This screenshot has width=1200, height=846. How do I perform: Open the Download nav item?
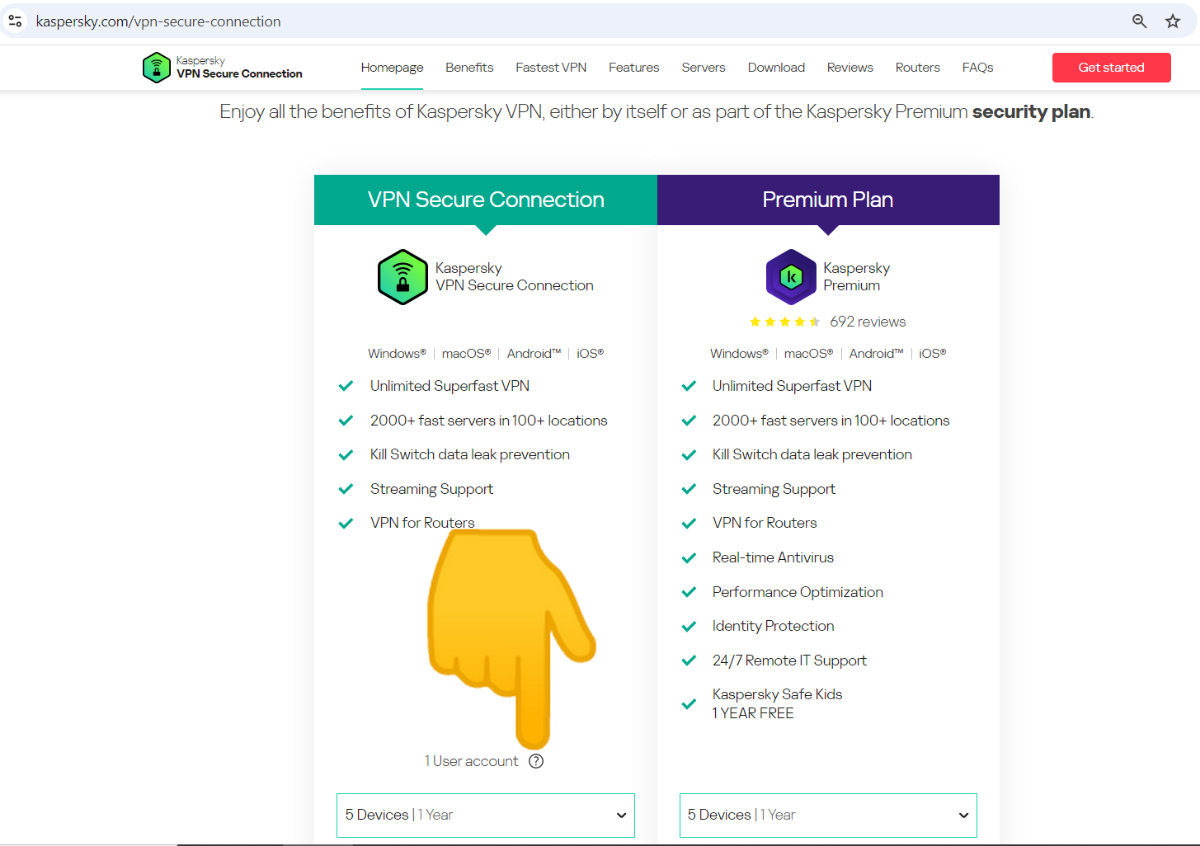coord(776,68)
